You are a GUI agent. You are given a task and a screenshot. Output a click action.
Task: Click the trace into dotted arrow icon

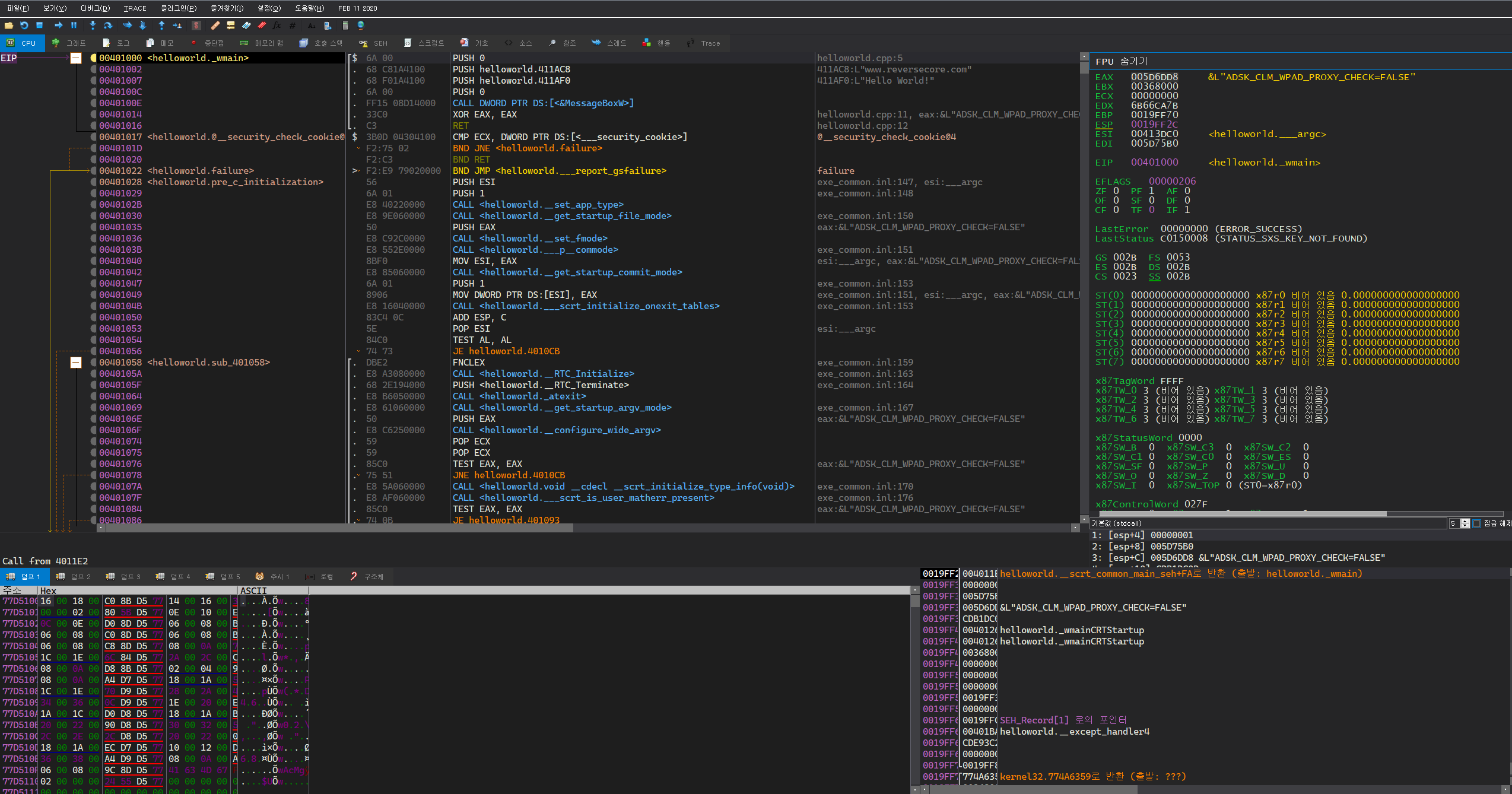click(x=127, y=26)
